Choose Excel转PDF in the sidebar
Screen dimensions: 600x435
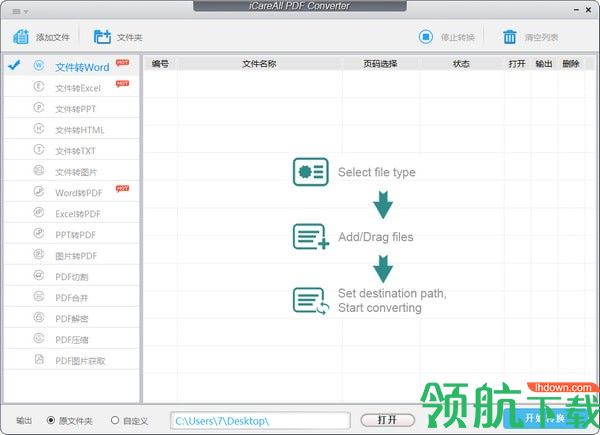pyautogui.click(x=72, y=213)
